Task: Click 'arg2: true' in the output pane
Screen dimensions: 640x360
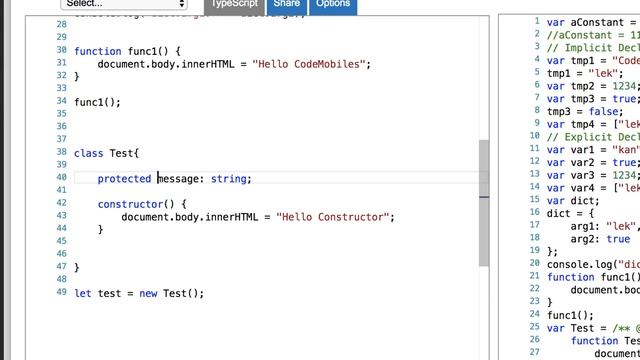Action: [600, 239]
